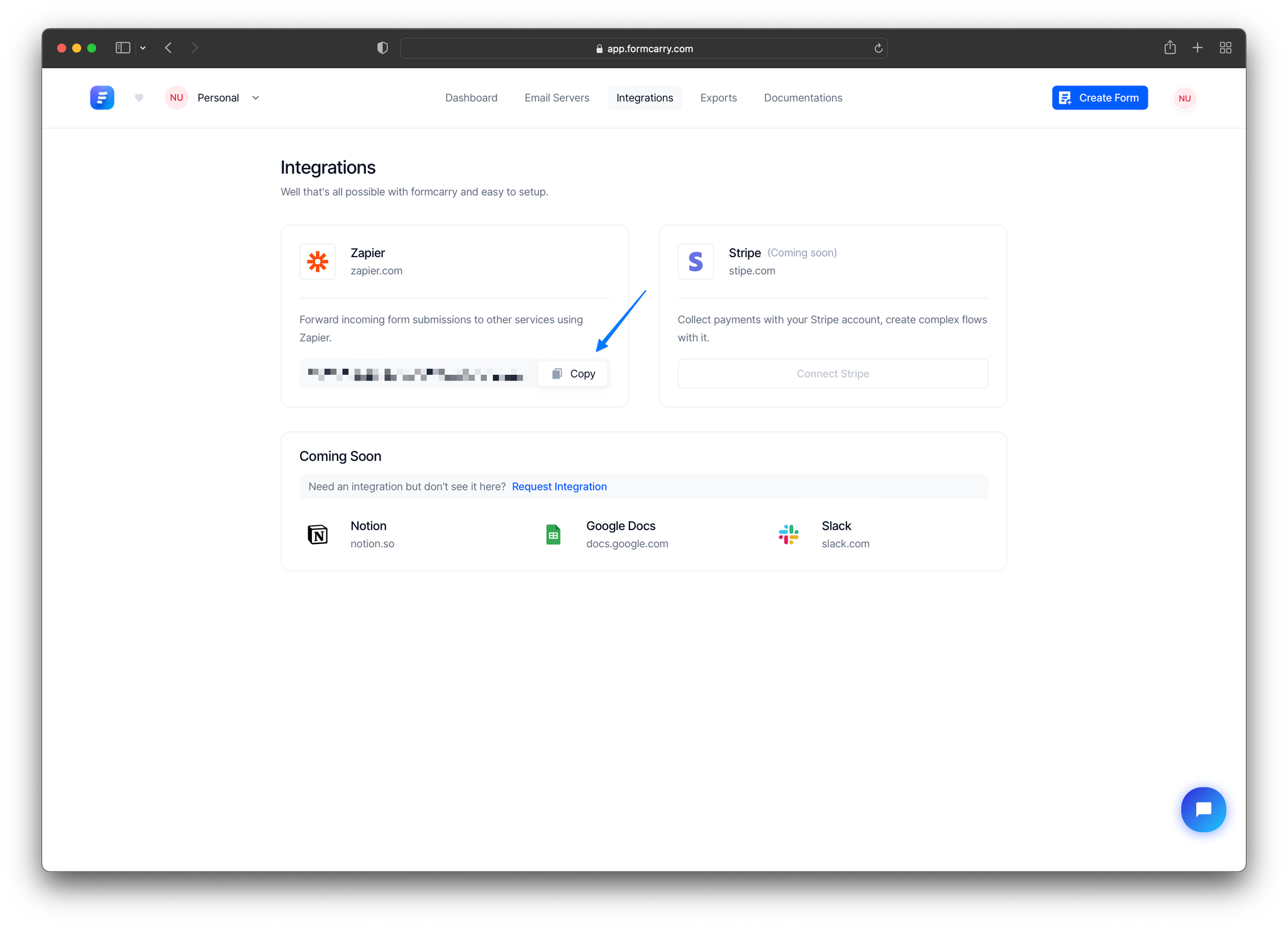
Task: Open a new tab with the plus icon
Action: pos(1197,48)
